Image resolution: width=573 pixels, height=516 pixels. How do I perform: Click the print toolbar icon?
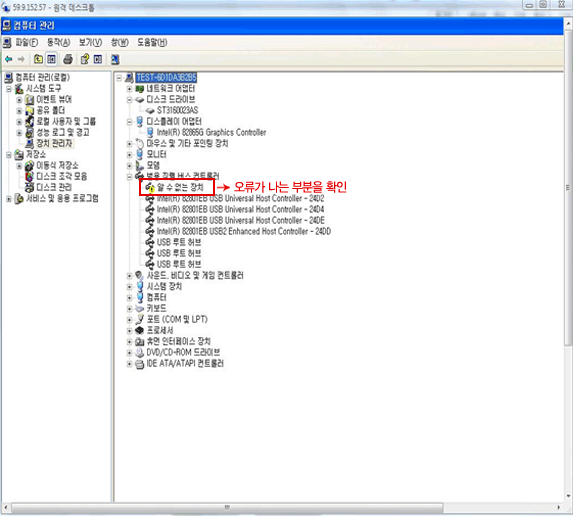[68, 59]
